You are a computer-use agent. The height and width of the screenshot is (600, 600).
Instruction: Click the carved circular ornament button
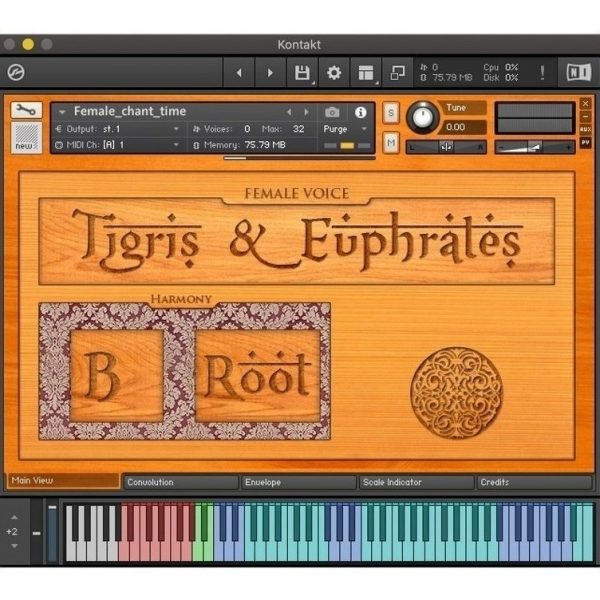(457, 393)
